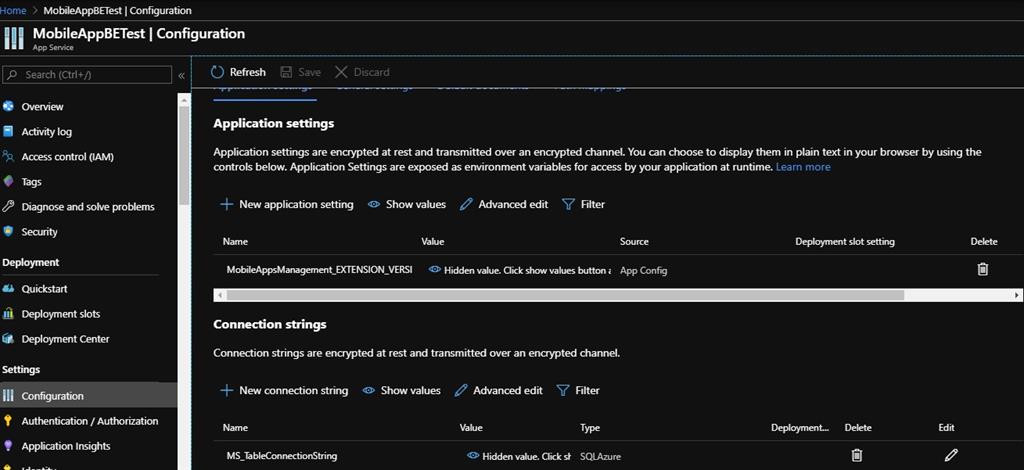1024x470 pixels.
Task: Click the Application Insights bulb icon
Action: coord(8,446)
